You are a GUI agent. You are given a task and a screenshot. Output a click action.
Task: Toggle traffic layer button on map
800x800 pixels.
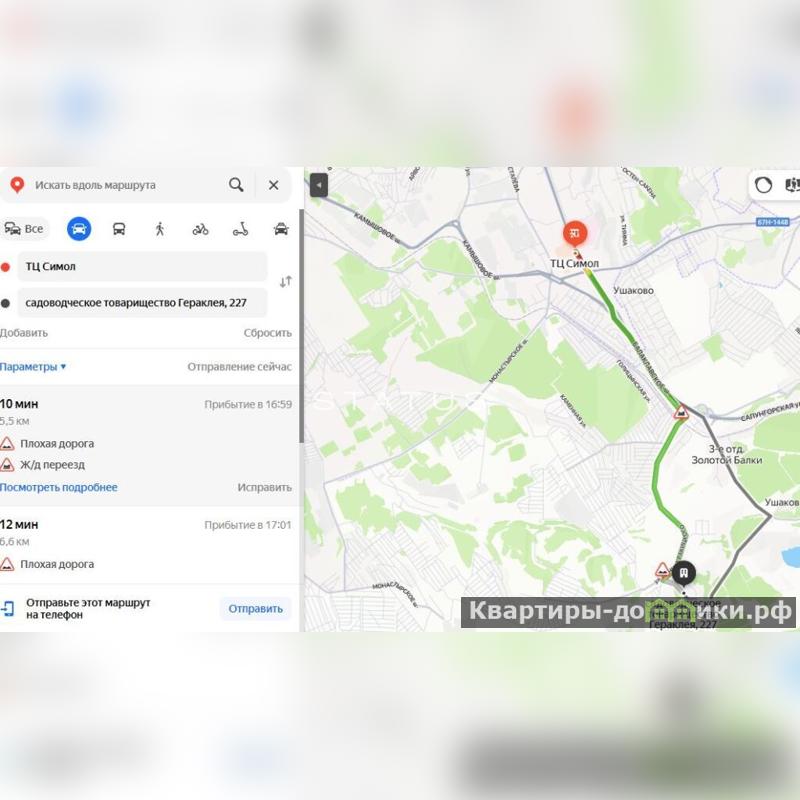point(763,185)
